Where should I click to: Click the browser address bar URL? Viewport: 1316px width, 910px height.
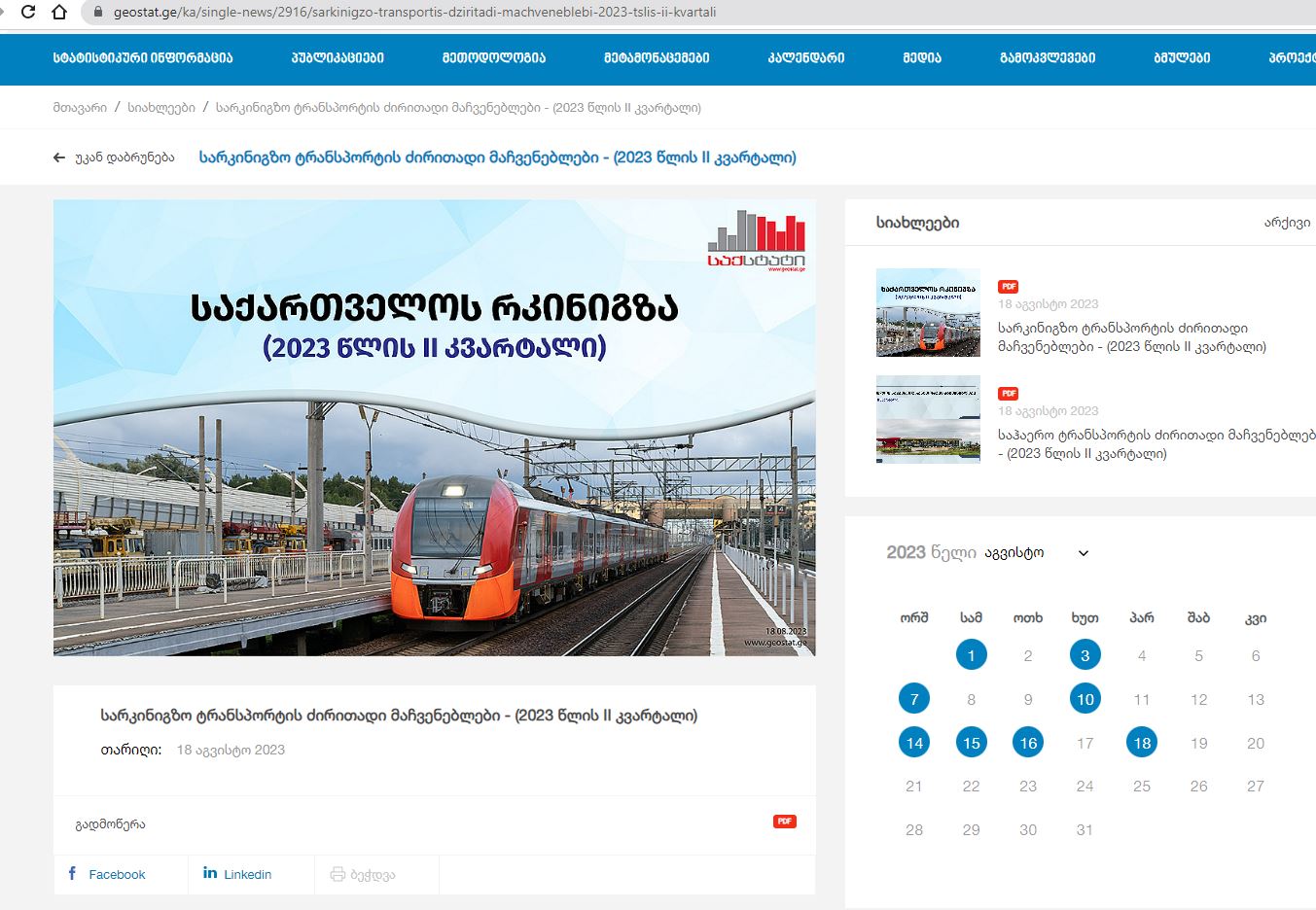[414, 13]
